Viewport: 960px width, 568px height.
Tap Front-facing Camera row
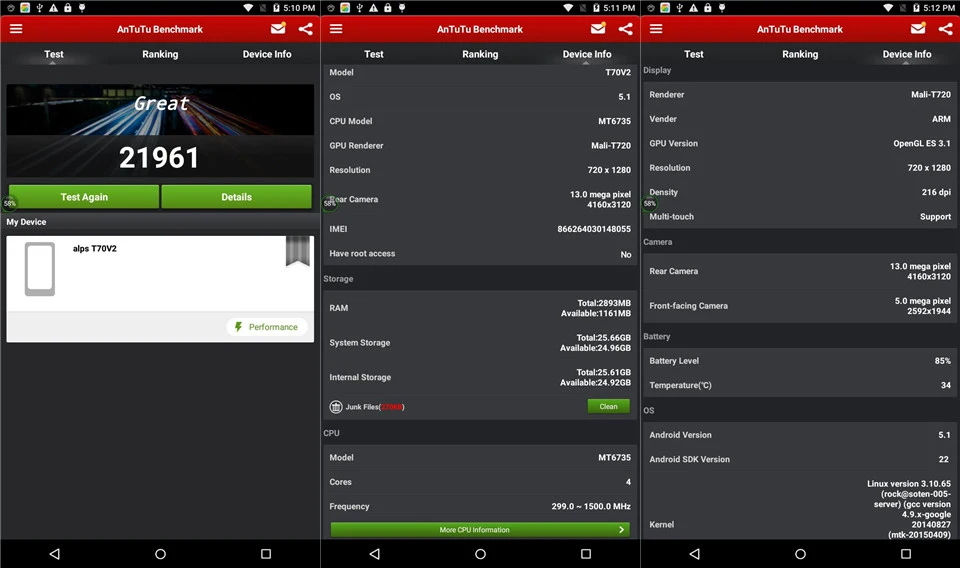coord(800,305)
